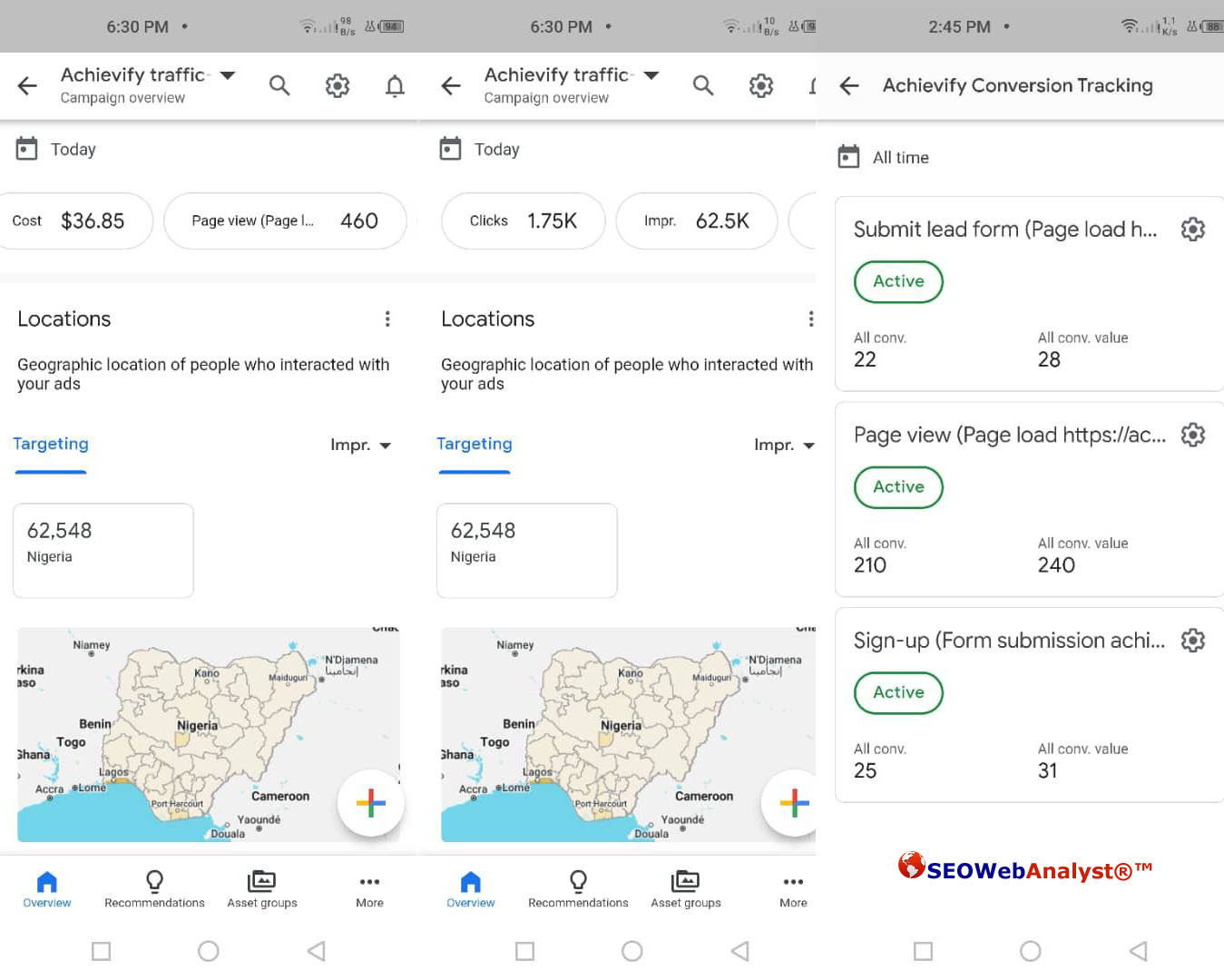Select the Clicks 1.75K metric chip
Viewport: 1224px width, 980px height.
point(524,220)
